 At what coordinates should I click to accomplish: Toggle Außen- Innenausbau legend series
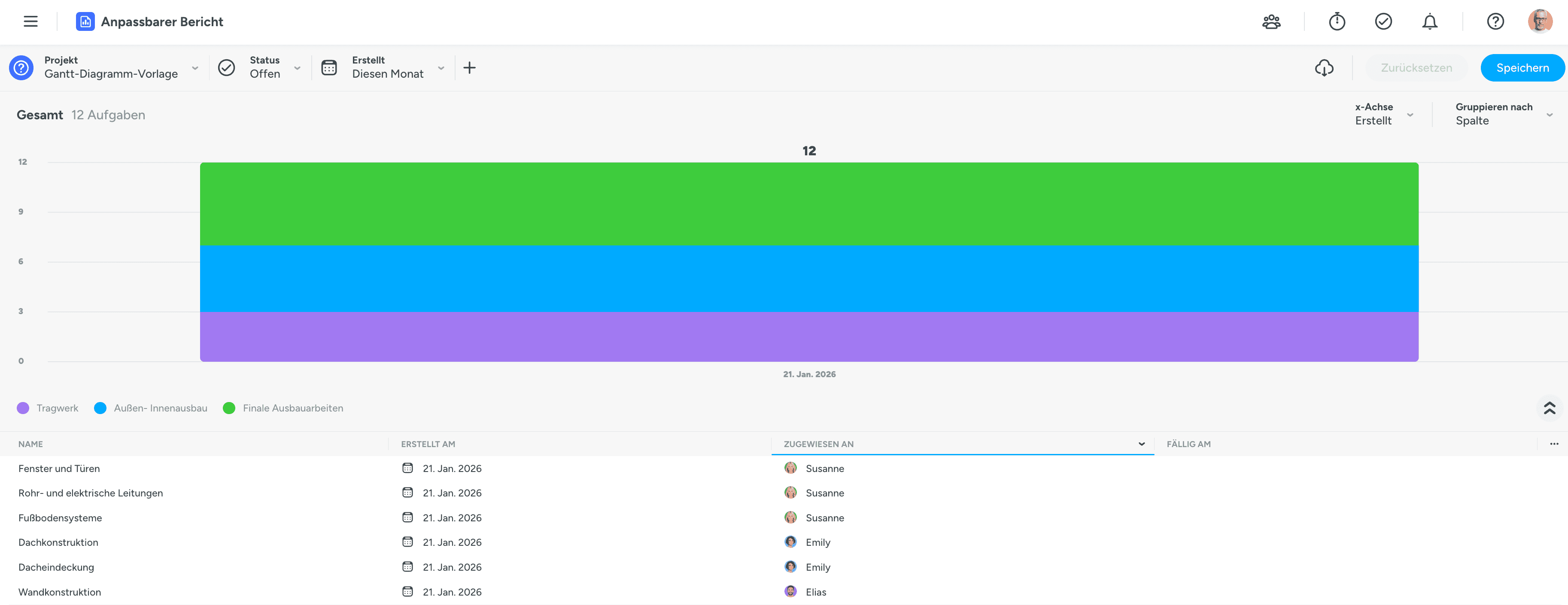point(151,408)
